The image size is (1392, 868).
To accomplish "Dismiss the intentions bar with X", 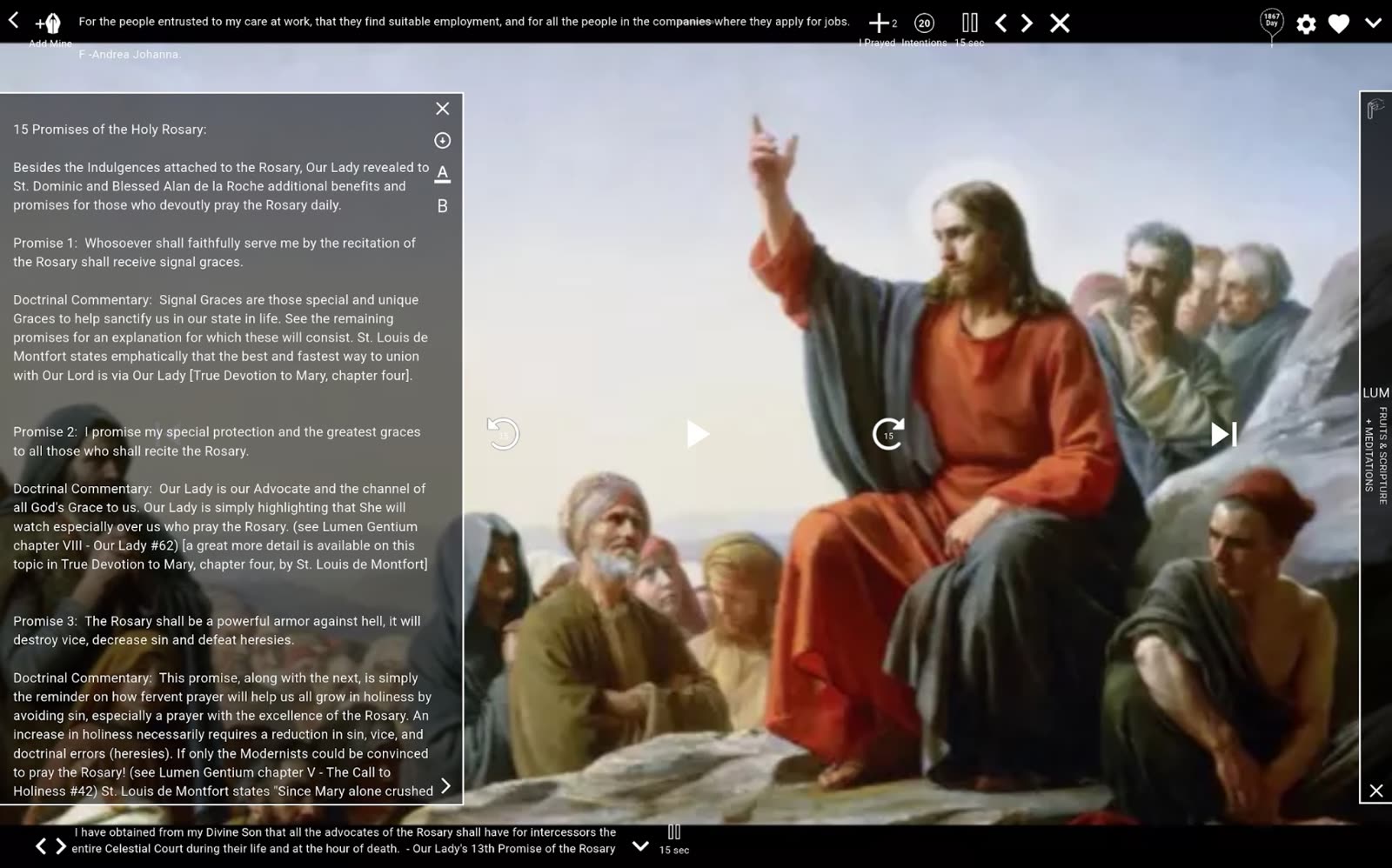I will pyautogui.click(x=1060, y=23).
